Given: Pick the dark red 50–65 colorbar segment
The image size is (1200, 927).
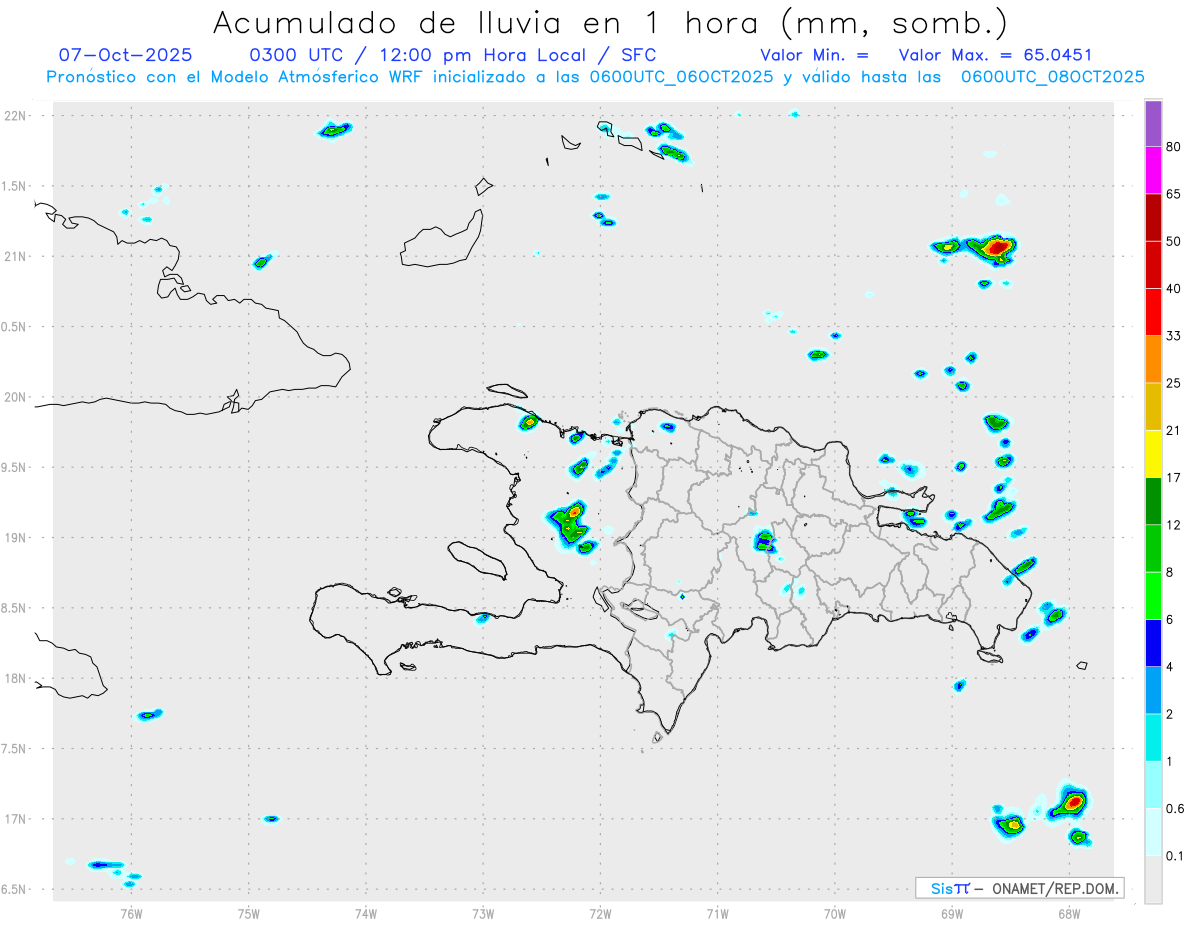Looking at the screenshot, I should (x=1153, y=218).
